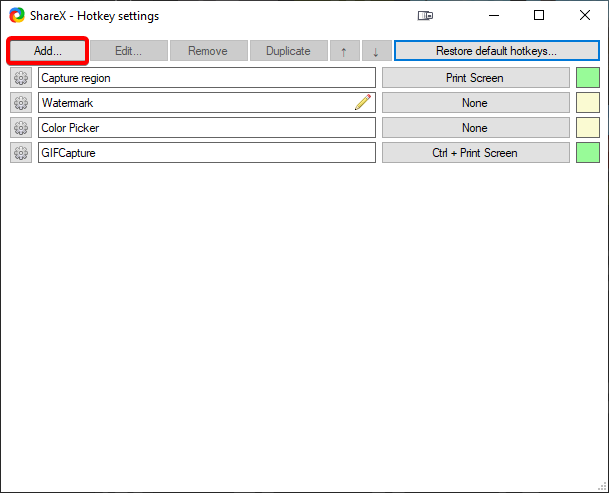Set hotkey for Watermark showing None
Image resolution: width=609 pixels, height=493 pixels.
pyautogui.click(x=475, y=103)
